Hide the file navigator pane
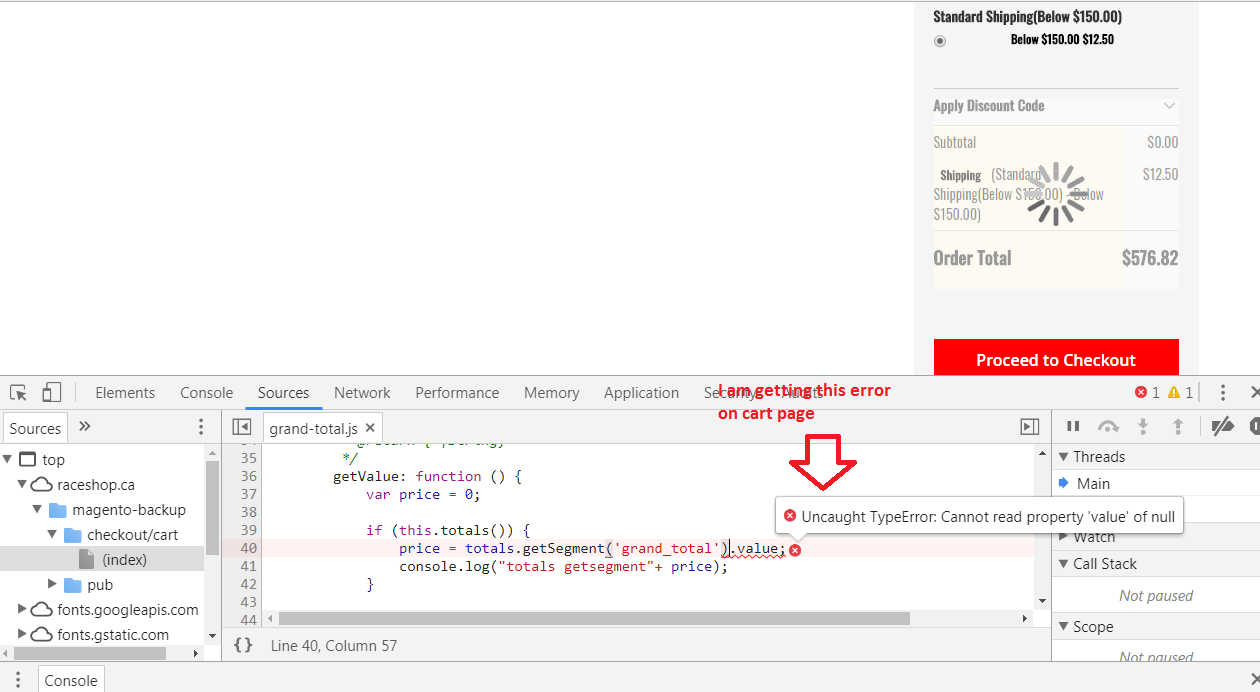1260x692 pixels. (x=241, y=428)
